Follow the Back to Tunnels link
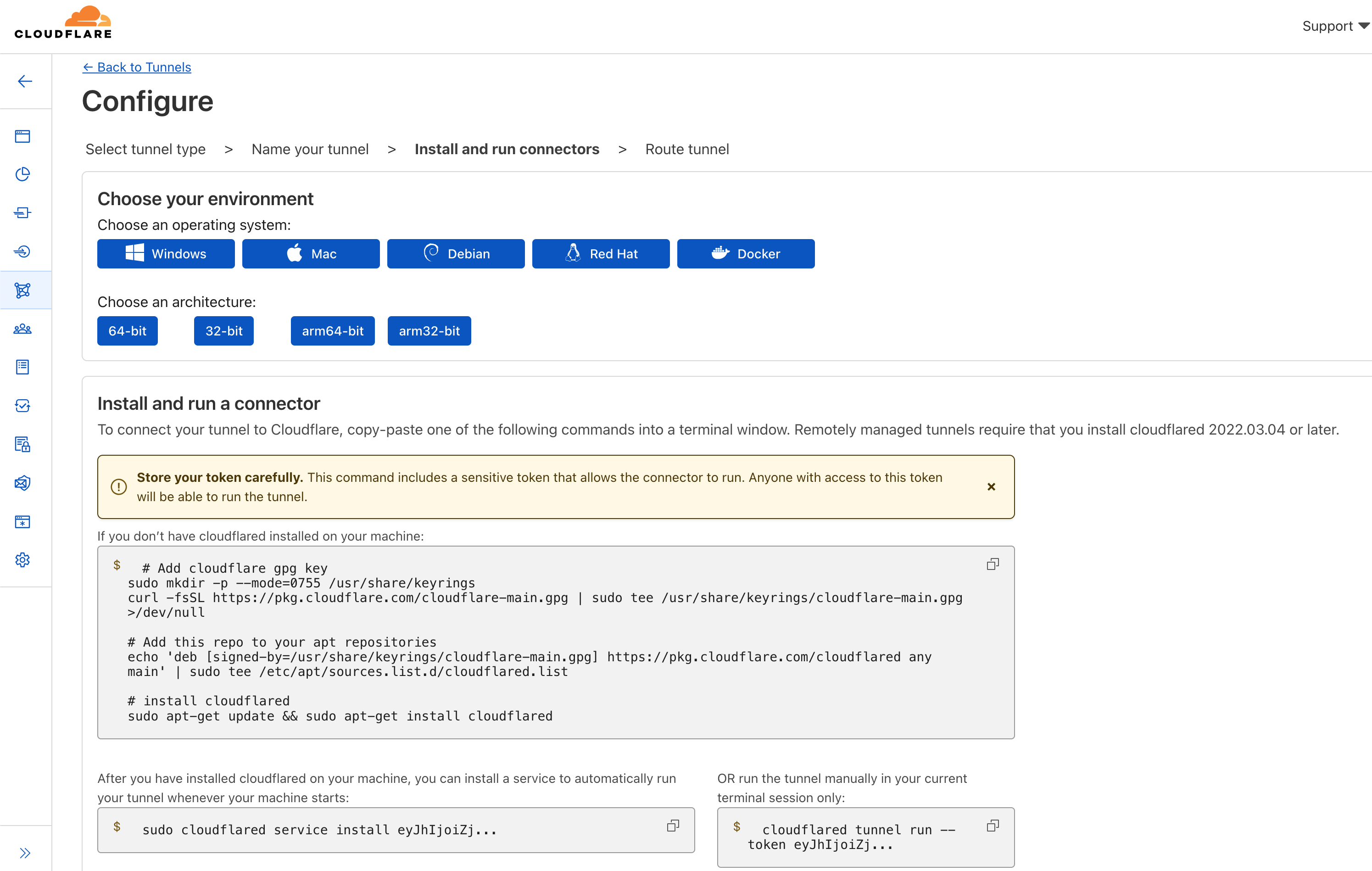 137,67
